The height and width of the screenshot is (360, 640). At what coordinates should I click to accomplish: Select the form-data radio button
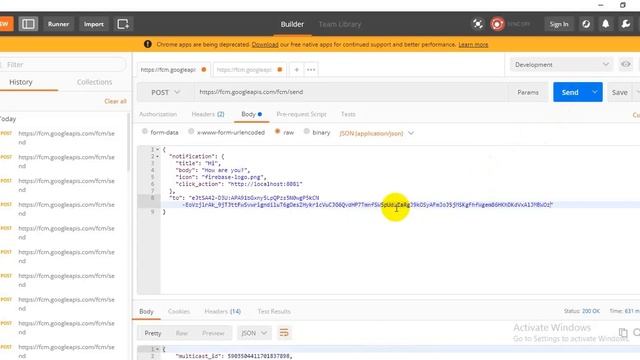pos(145,132)
